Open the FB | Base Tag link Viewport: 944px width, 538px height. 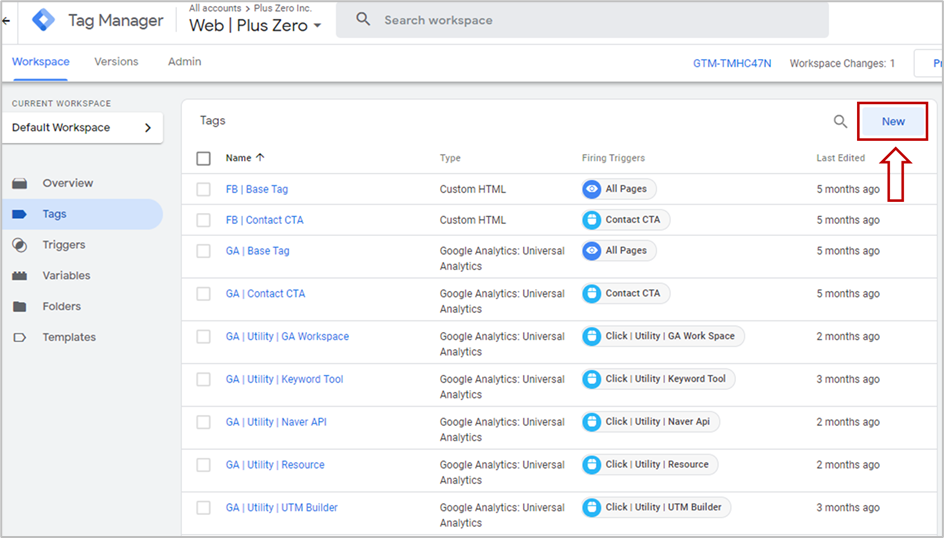(256, 189)
